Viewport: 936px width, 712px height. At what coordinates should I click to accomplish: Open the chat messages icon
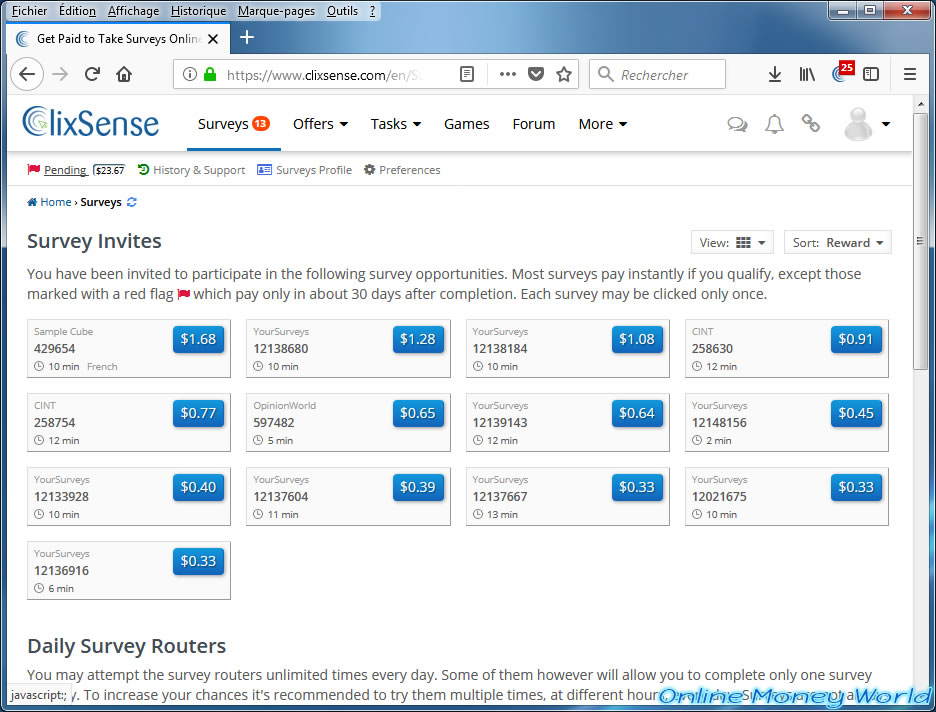[x=737, y=124]
